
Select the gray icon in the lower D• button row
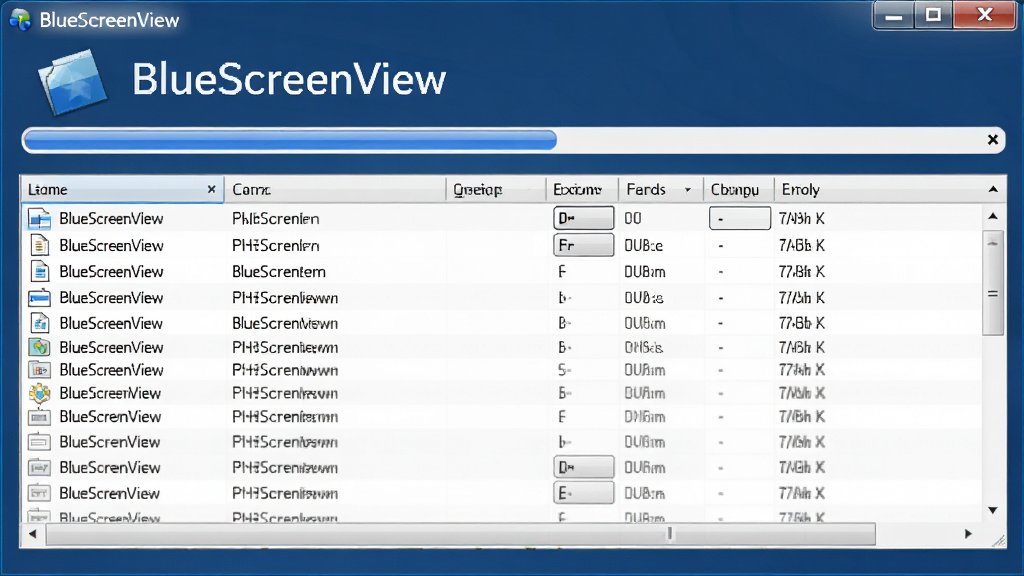point(39,468)
